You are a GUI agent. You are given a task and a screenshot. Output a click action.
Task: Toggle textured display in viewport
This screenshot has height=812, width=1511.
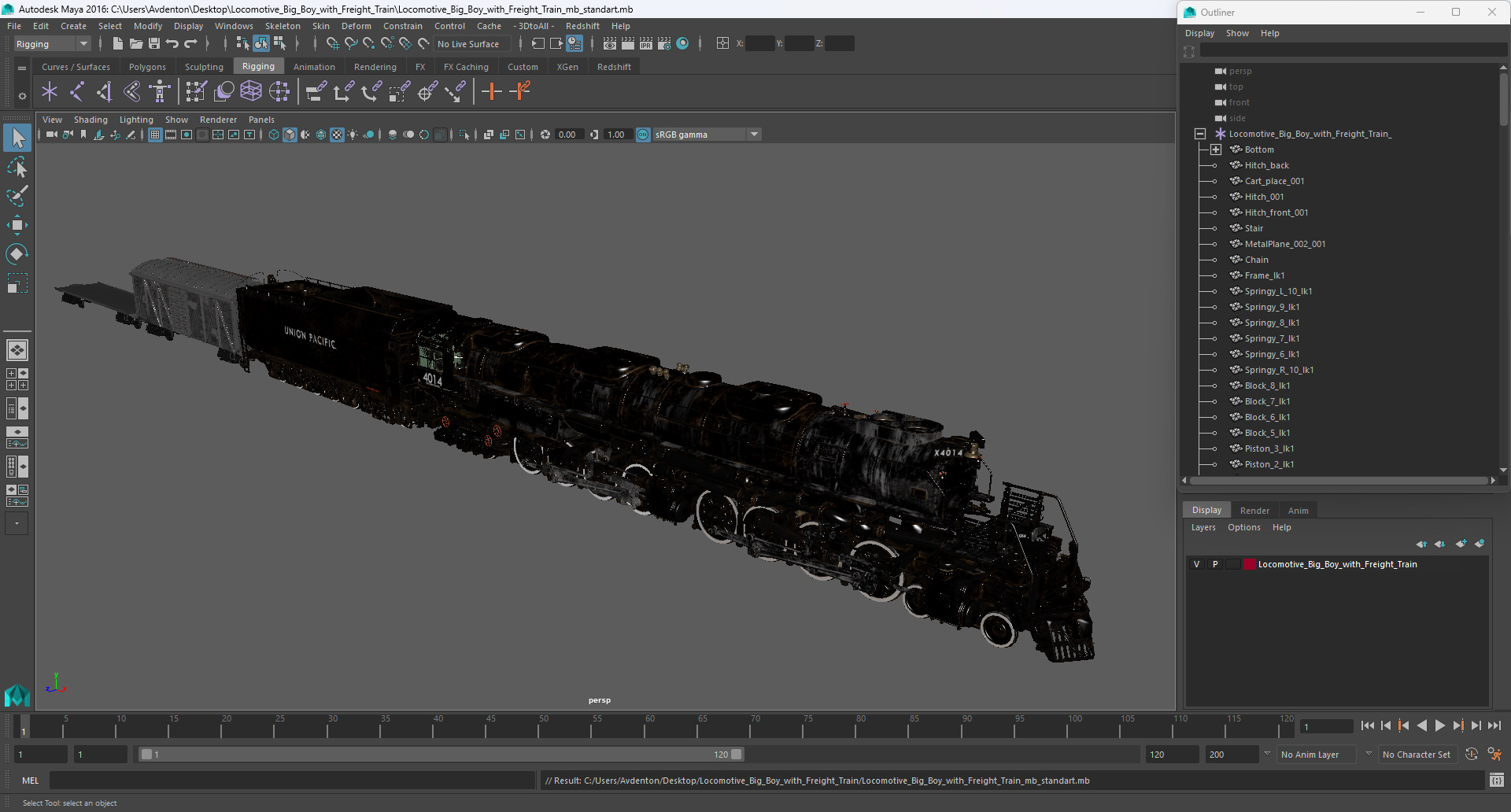(x=337, y=135)
